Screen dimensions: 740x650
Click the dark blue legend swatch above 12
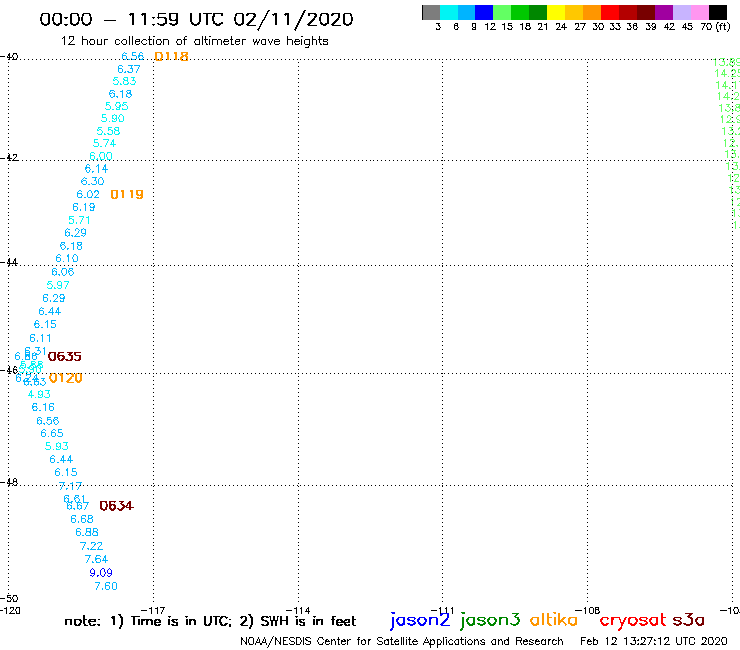pos(484,13)
